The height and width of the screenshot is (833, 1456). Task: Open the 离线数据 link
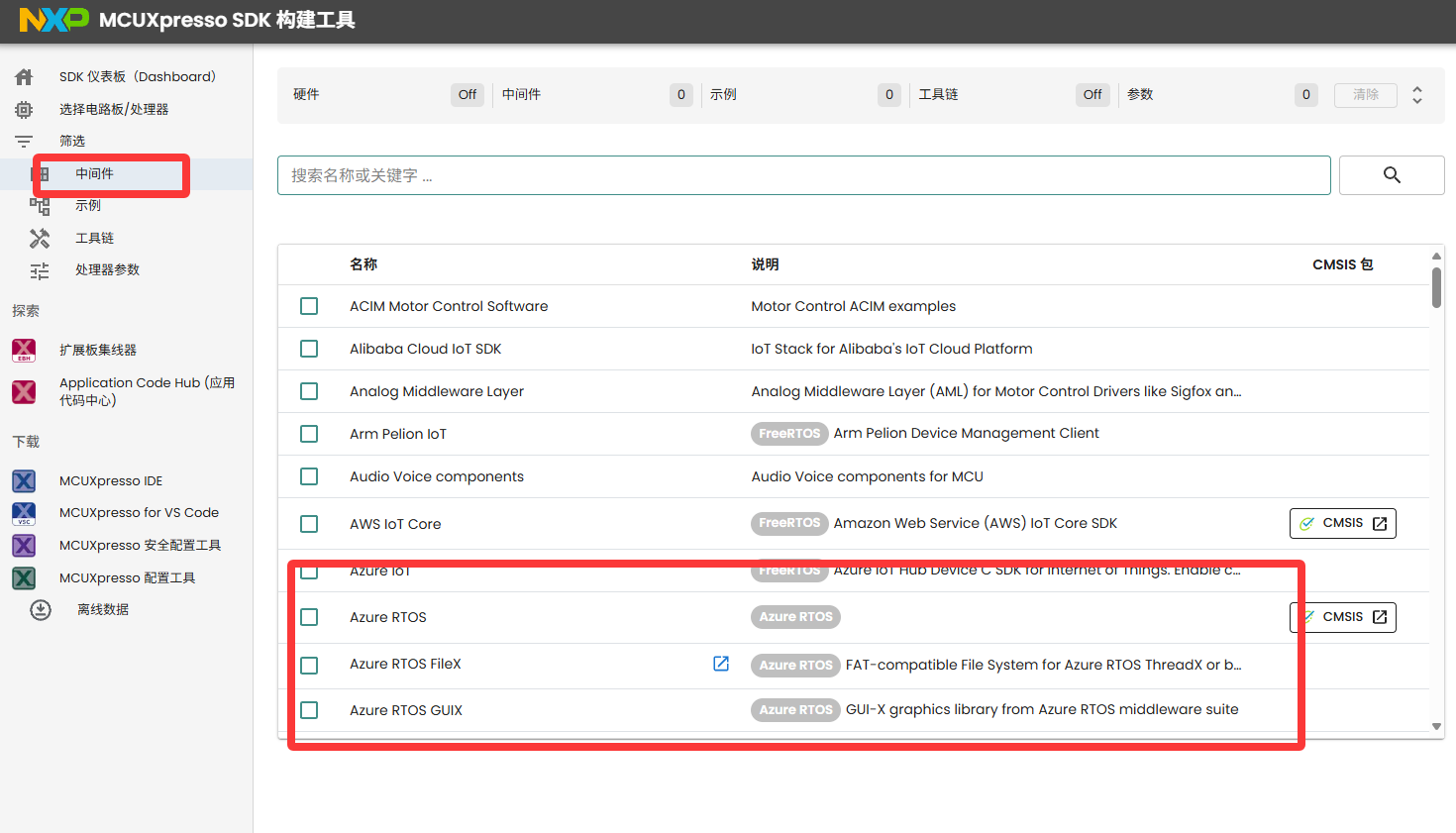tap(103, 610)
